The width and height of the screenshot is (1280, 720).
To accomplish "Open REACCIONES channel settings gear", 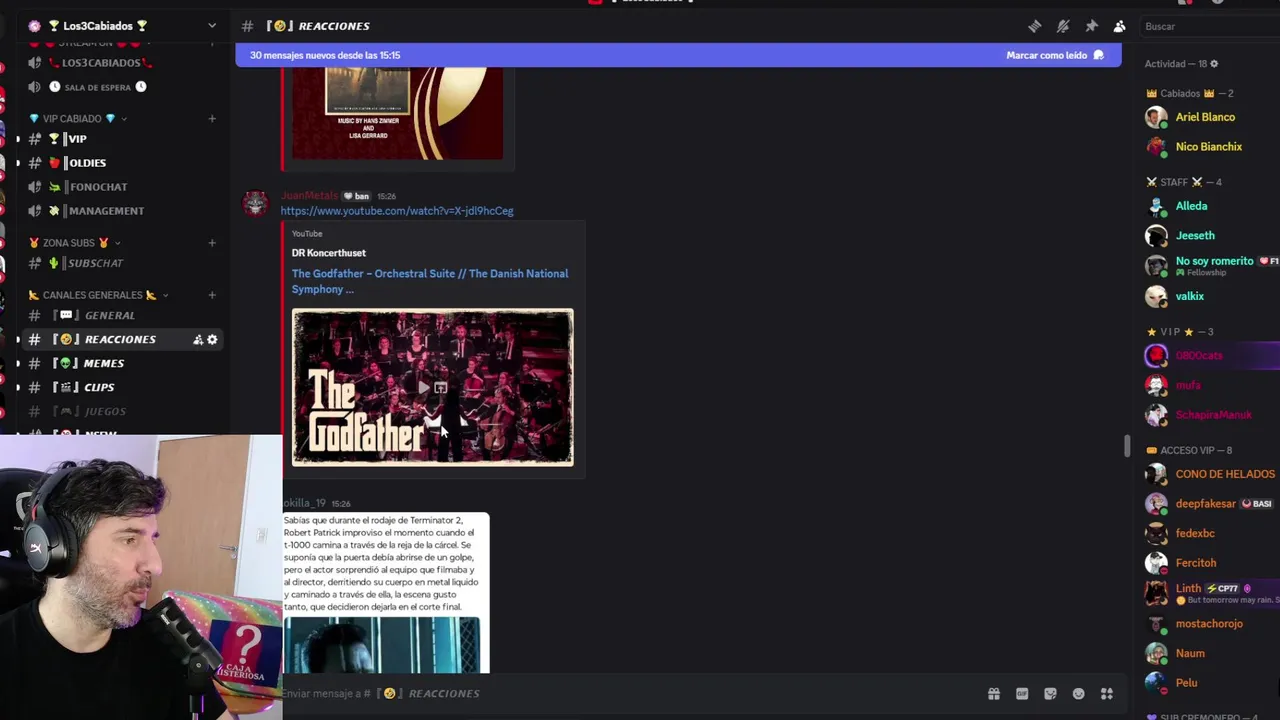I will point(212,340).
